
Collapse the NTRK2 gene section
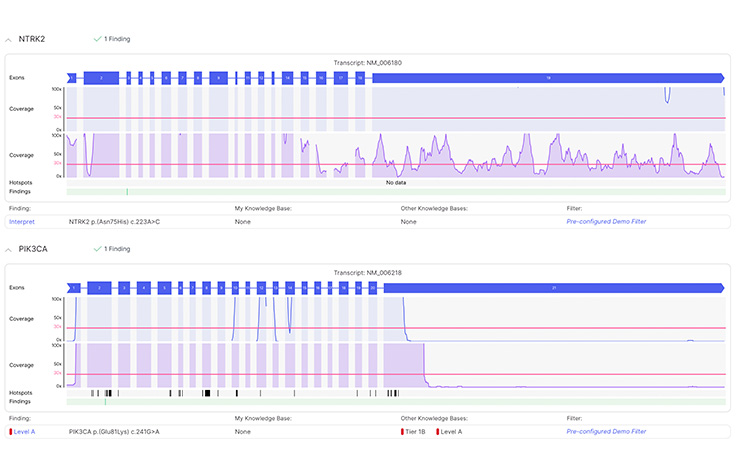click(10, 39)
